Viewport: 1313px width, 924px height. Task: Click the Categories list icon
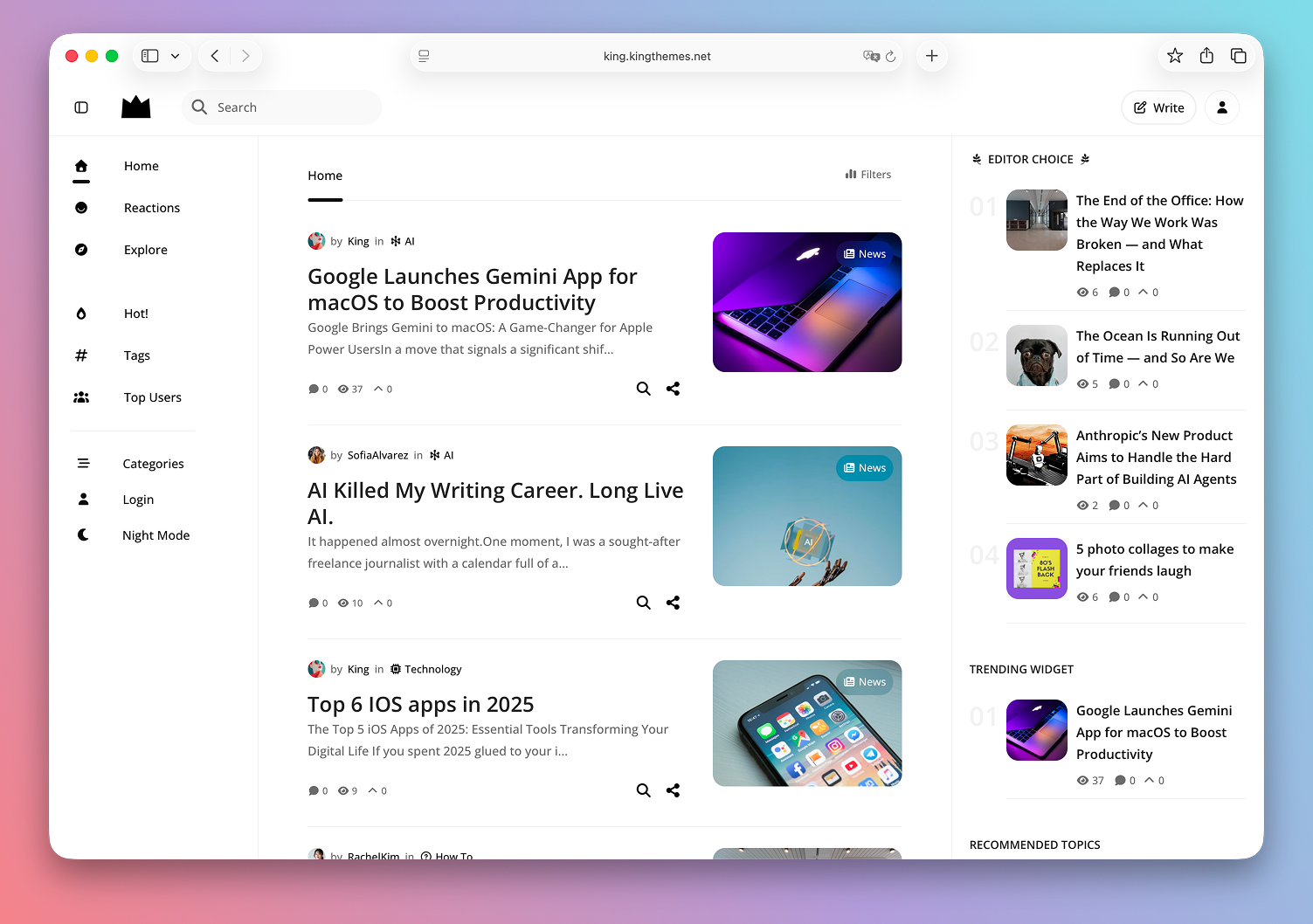pyautogui.click(x=83, y=463)
